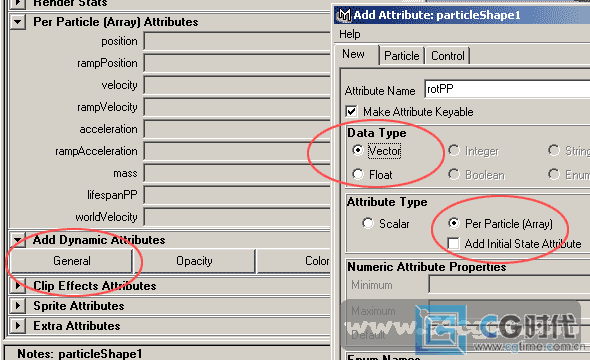The height and width of the screenshot is (360, 590).
Task: Toggle Make Attribute Keyable checkbox
Action: (351, 112)
